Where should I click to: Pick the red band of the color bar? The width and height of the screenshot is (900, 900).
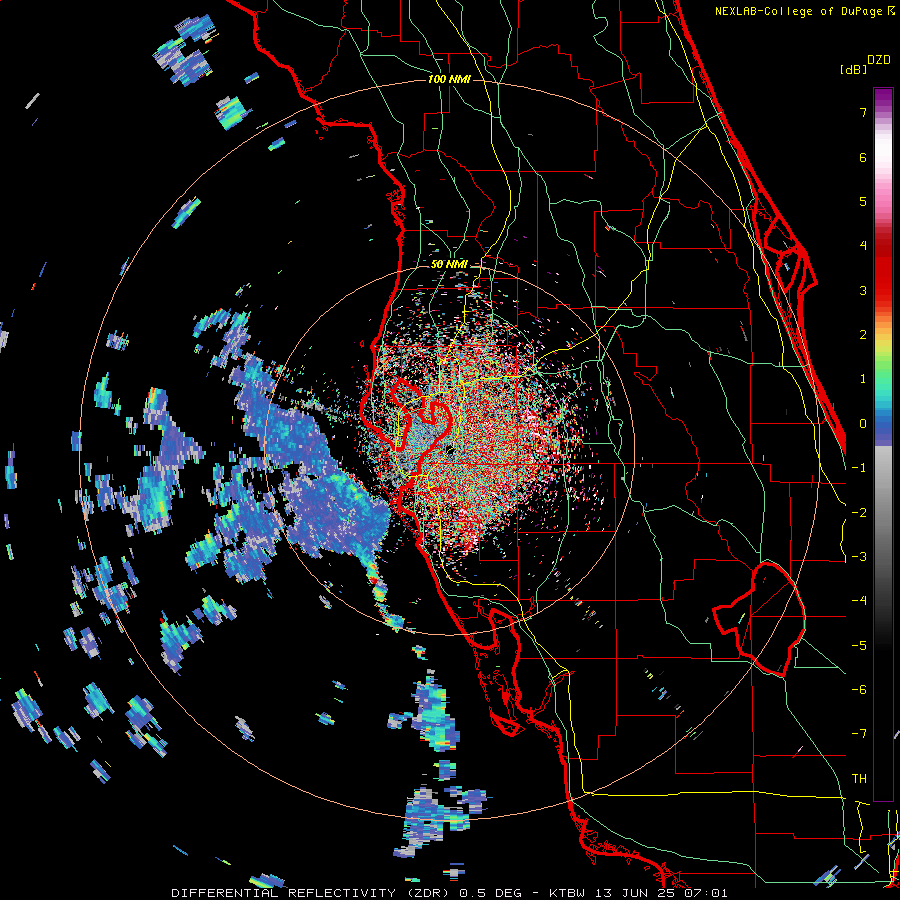tap(883, 270)
